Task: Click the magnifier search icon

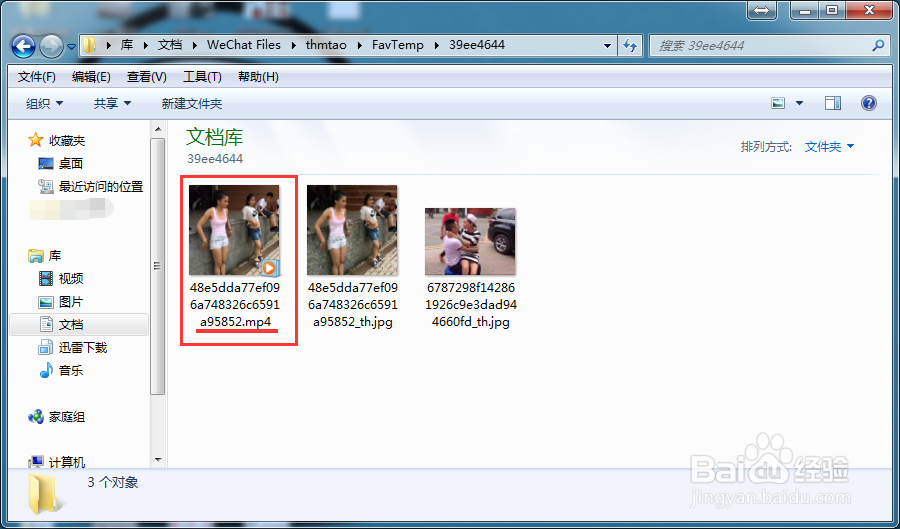Action: [878, 45]
